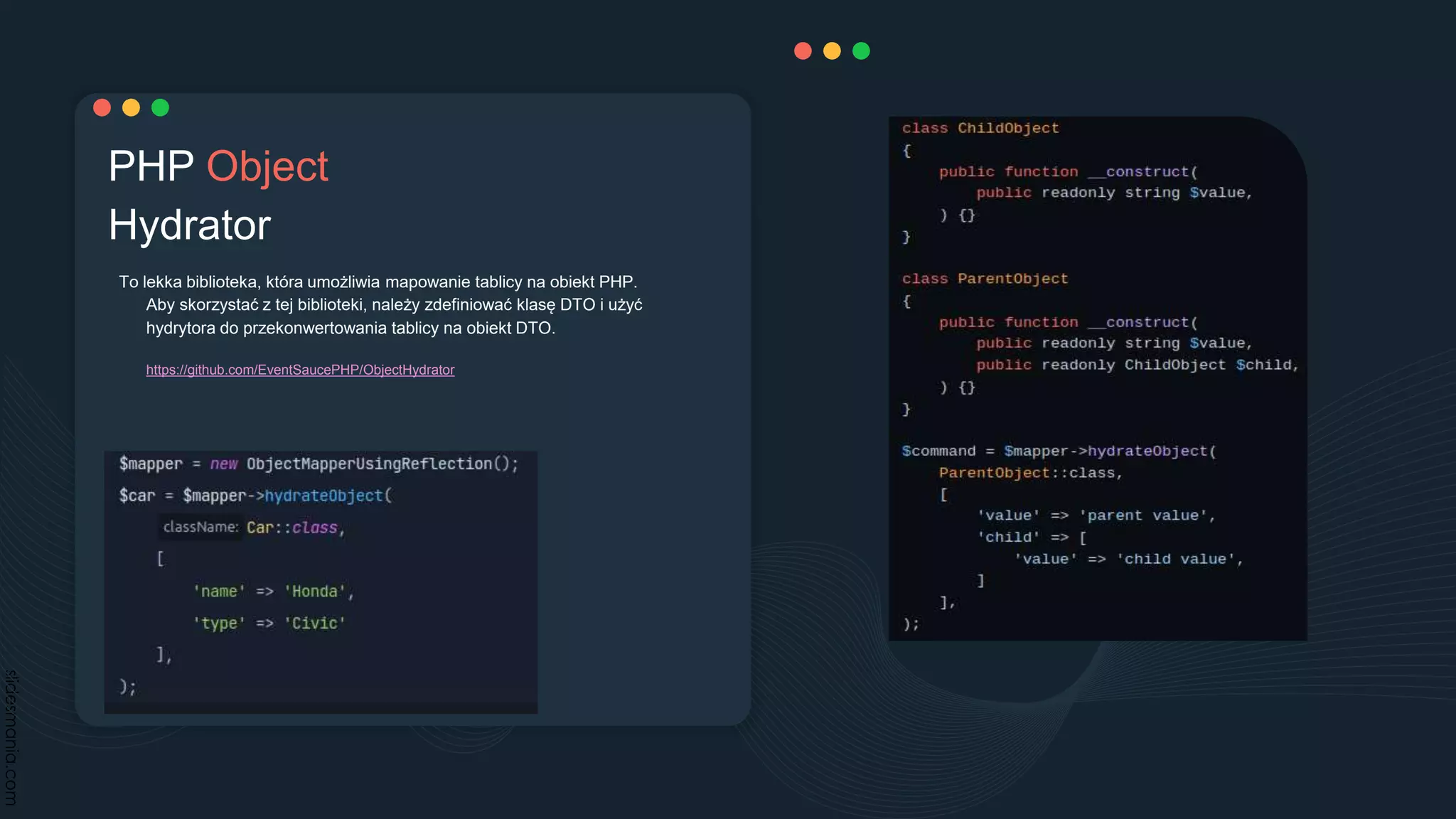The height and width of the screenshot is (819, 1456).
Task: Click the yellow dot above the right code panel
Action: pos(832,51)
